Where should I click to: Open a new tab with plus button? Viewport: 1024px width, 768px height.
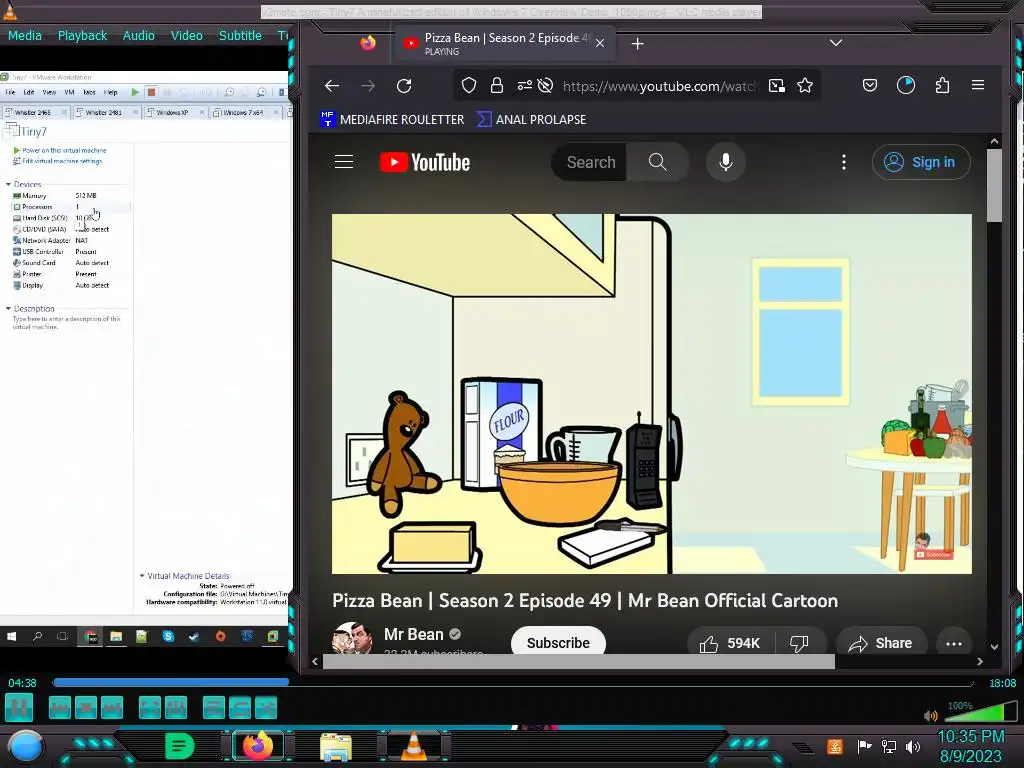638,44
